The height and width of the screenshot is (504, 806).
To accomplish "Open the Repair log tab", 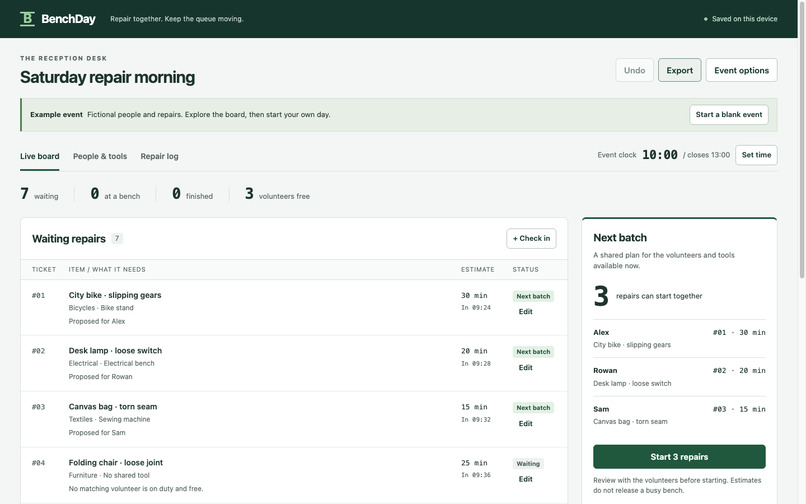I will pos(159,156).
